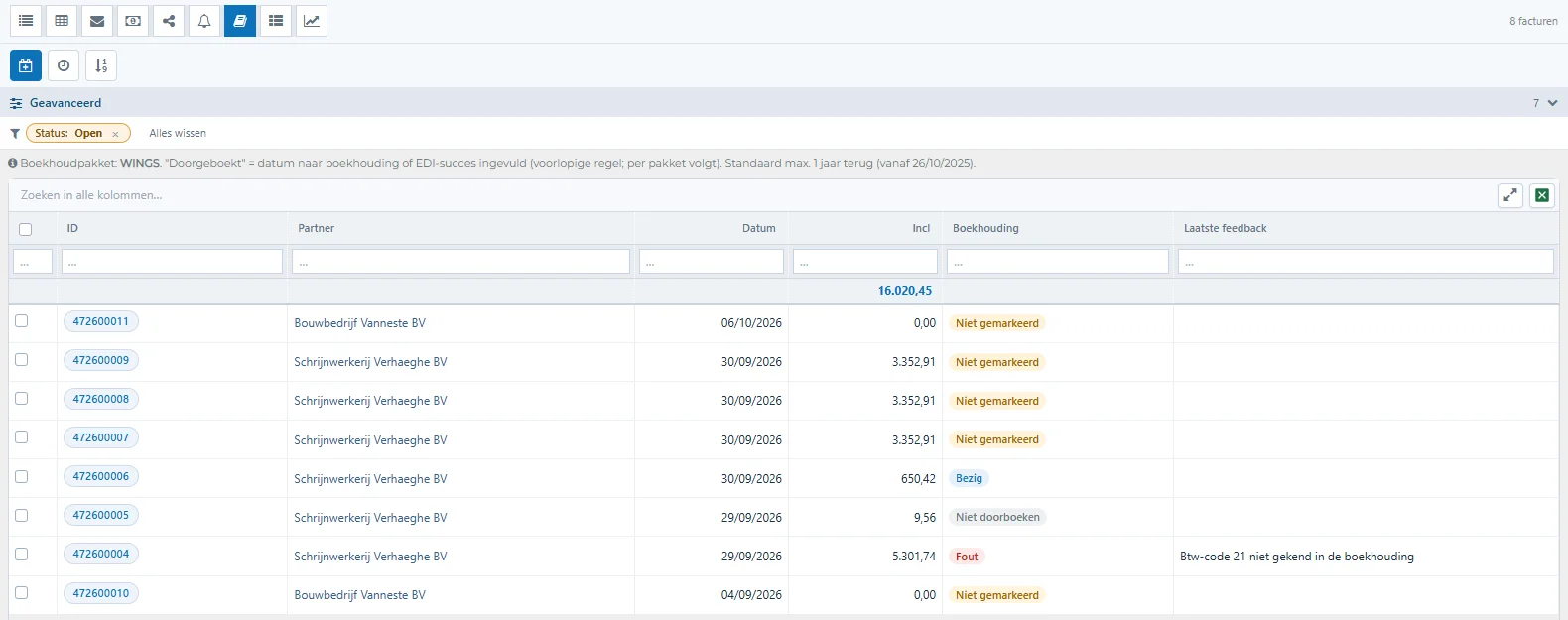Viewport: 1568px width, 620px height.
Task: Expand the Geavanceerd filter panel chevron
Action: pyautogui.click(x=1552, y=103)
